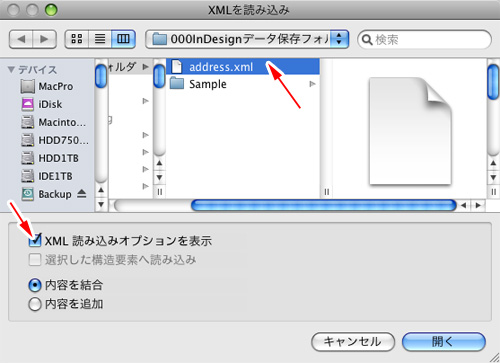The image size is (500, 363).
Task: Click the Sample folder icon
Action: click(177, 84)
